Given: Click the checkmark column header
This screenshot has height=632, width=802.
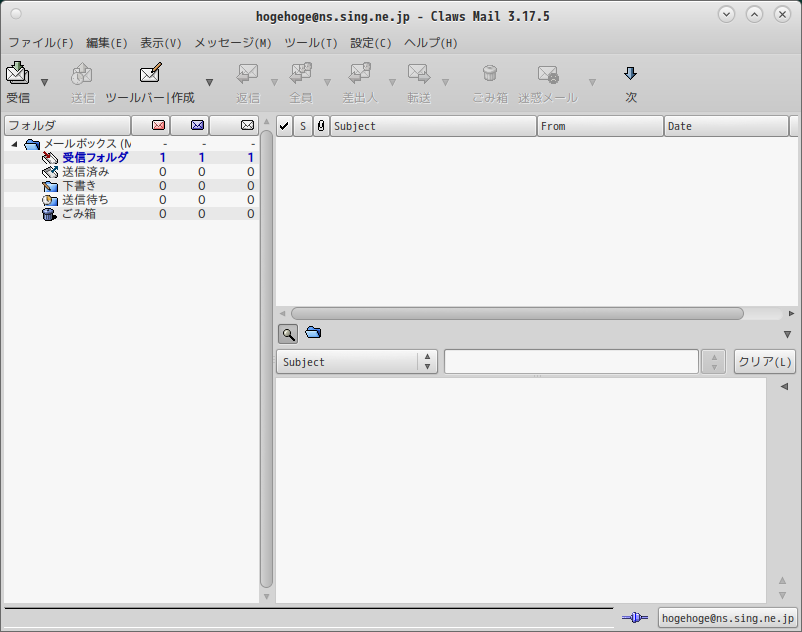Looking at the screenshot, I should [x=284, y=126].
